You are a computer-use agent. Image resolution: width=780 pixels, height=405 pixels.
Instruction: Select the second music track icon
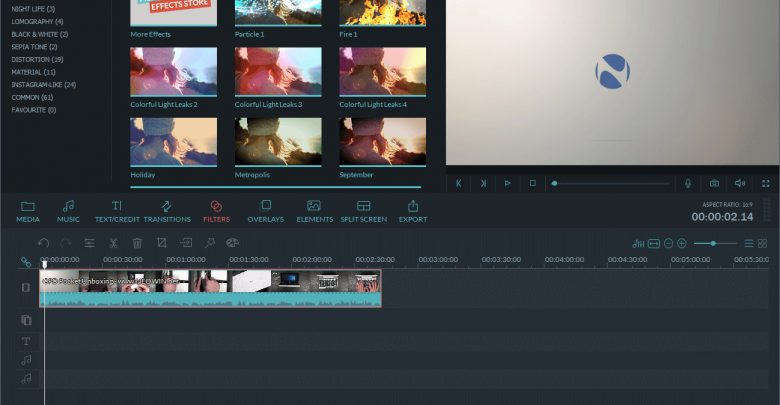(26, 379)
